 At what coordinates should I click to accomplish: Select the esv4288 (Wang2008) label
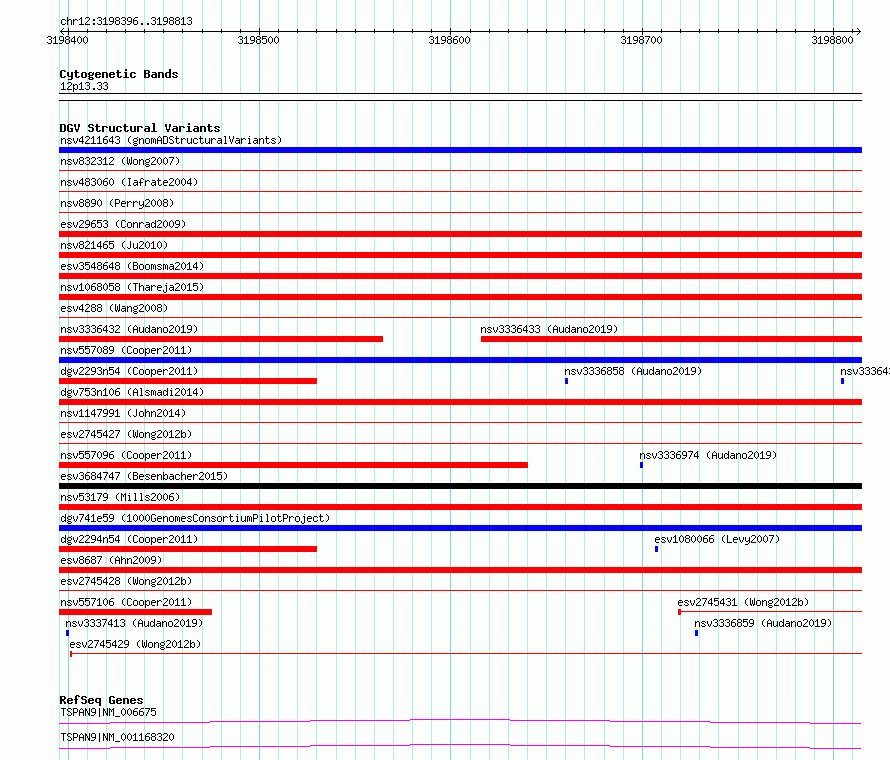point(114,308)
